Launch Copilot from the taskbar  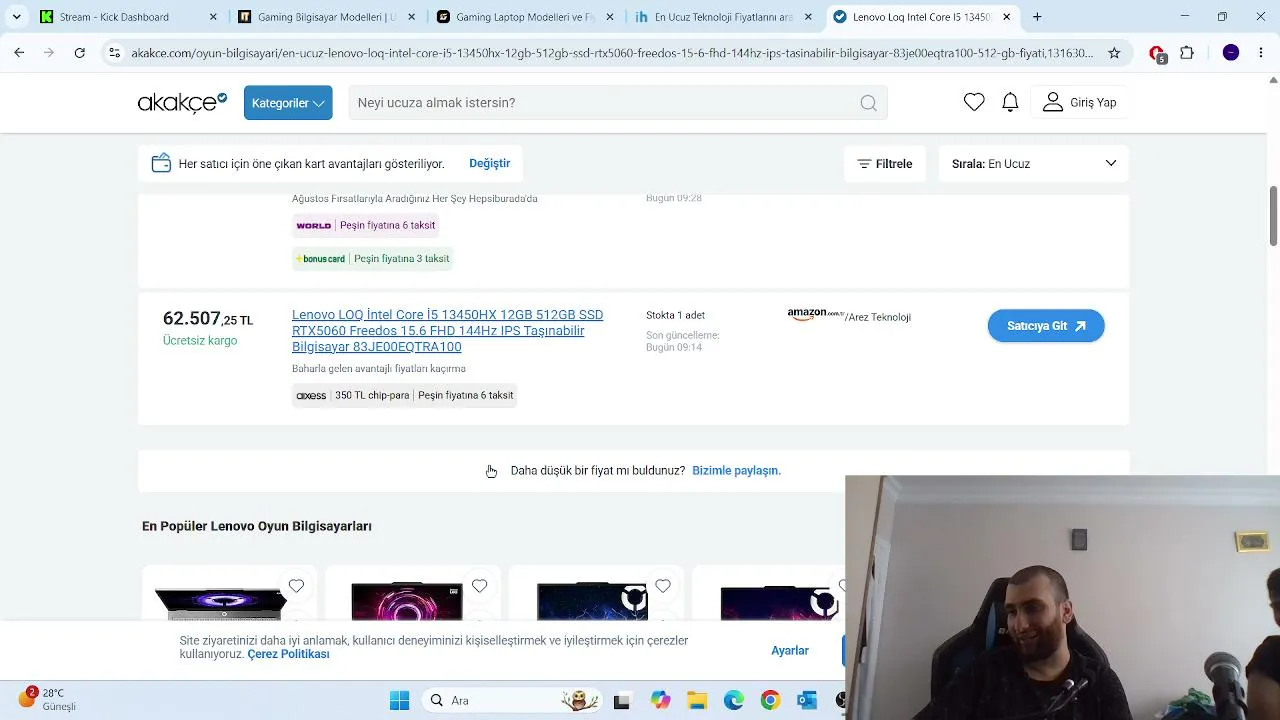pyautogui.click(x=659, y=700)
